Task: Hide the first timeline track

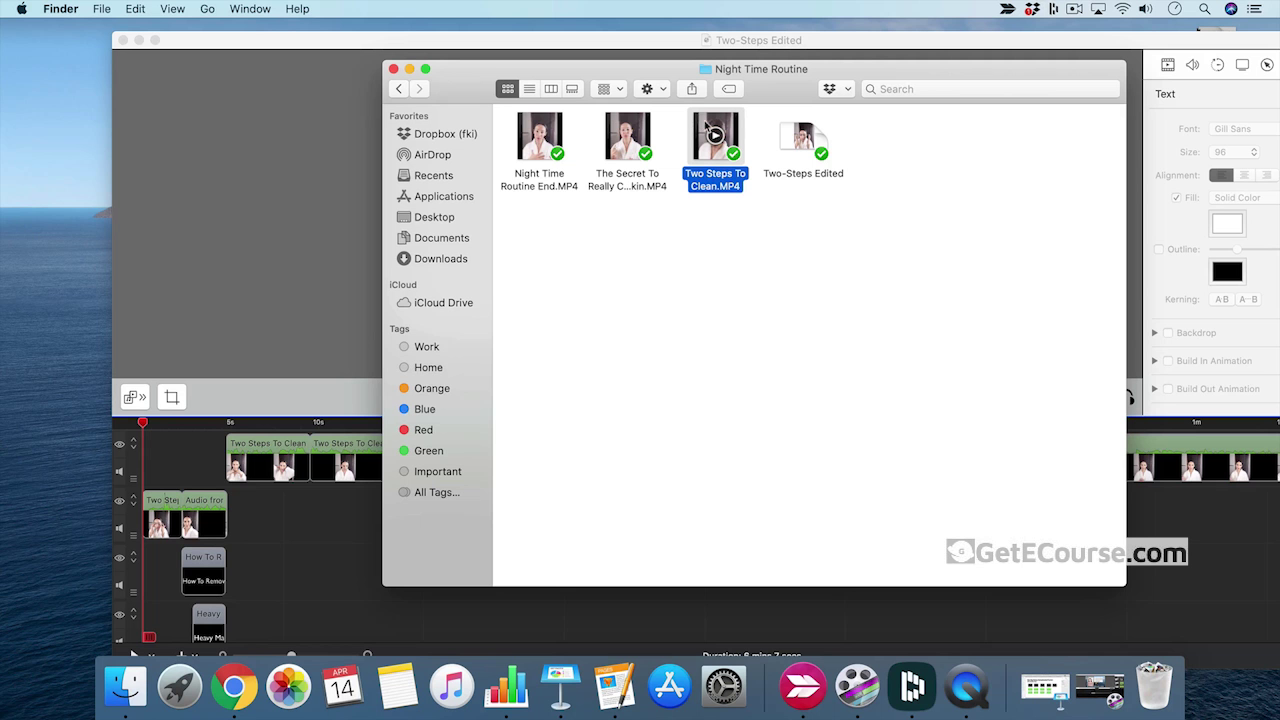Action: pyautogui.click(x=119, y=444)
